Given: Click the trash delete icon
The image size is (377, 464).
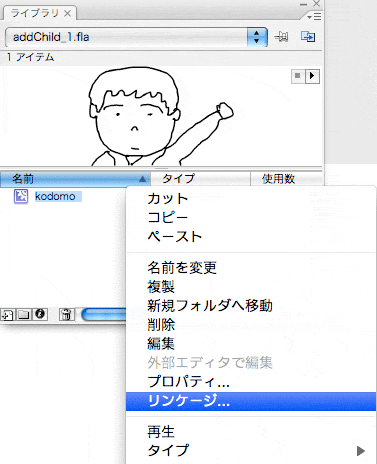Looking at the screenshot, I should tap(66, 314).
